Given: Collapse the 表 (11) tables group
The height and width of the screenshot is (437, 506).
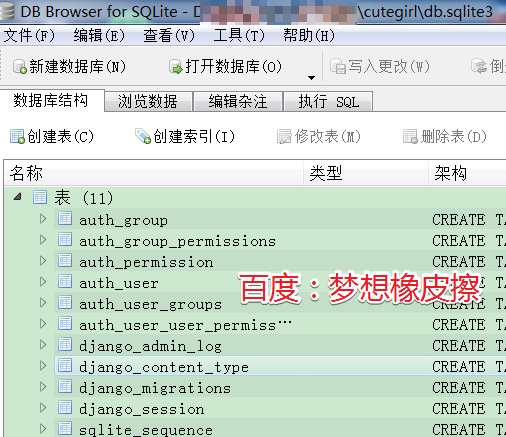Looking at the screenshot, I should click(17, 197).
